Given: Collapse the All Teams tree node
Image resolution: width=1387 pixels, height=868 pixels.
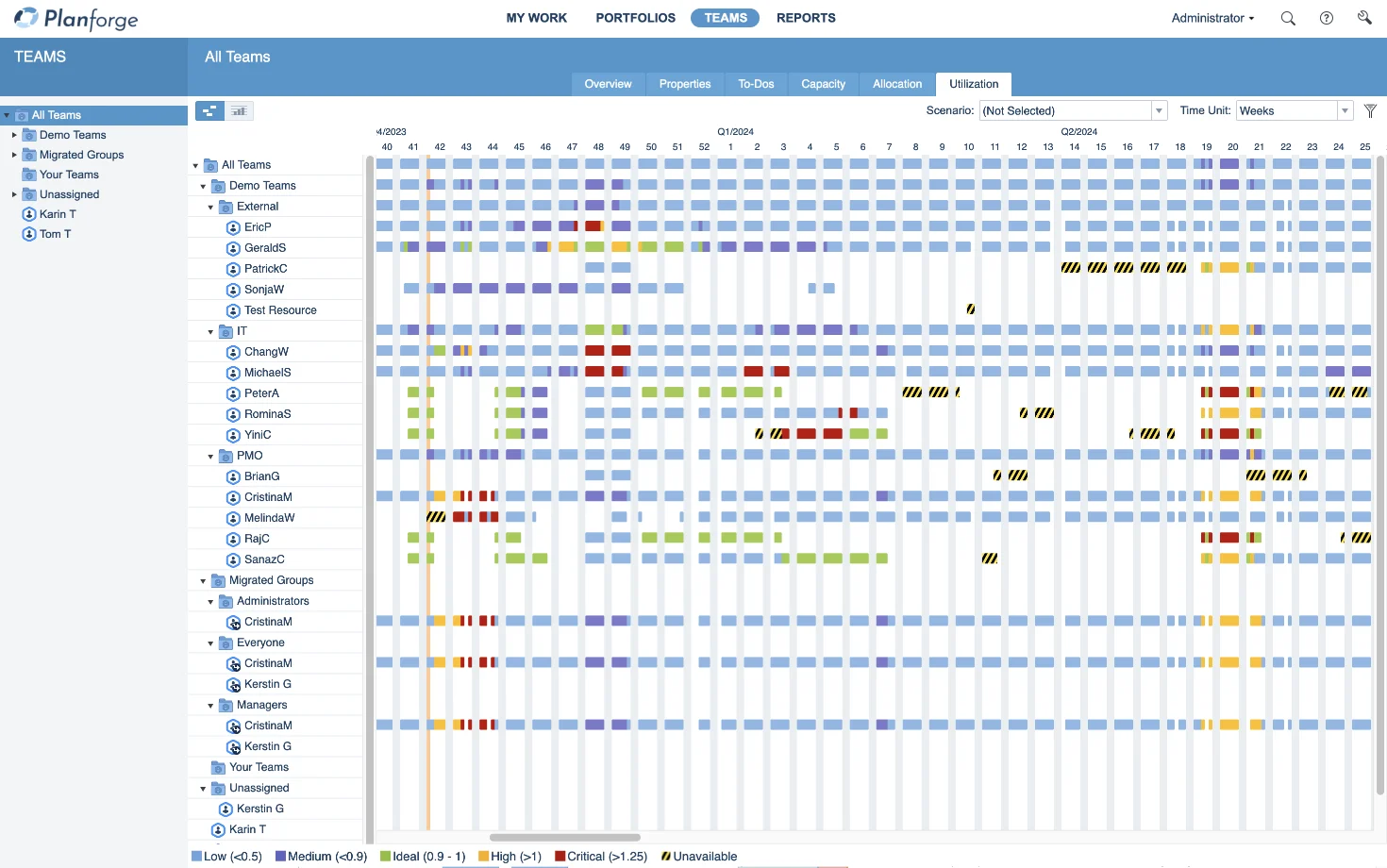Looking at the screenshot, I should pyautogui.click(x=195, y=166).
